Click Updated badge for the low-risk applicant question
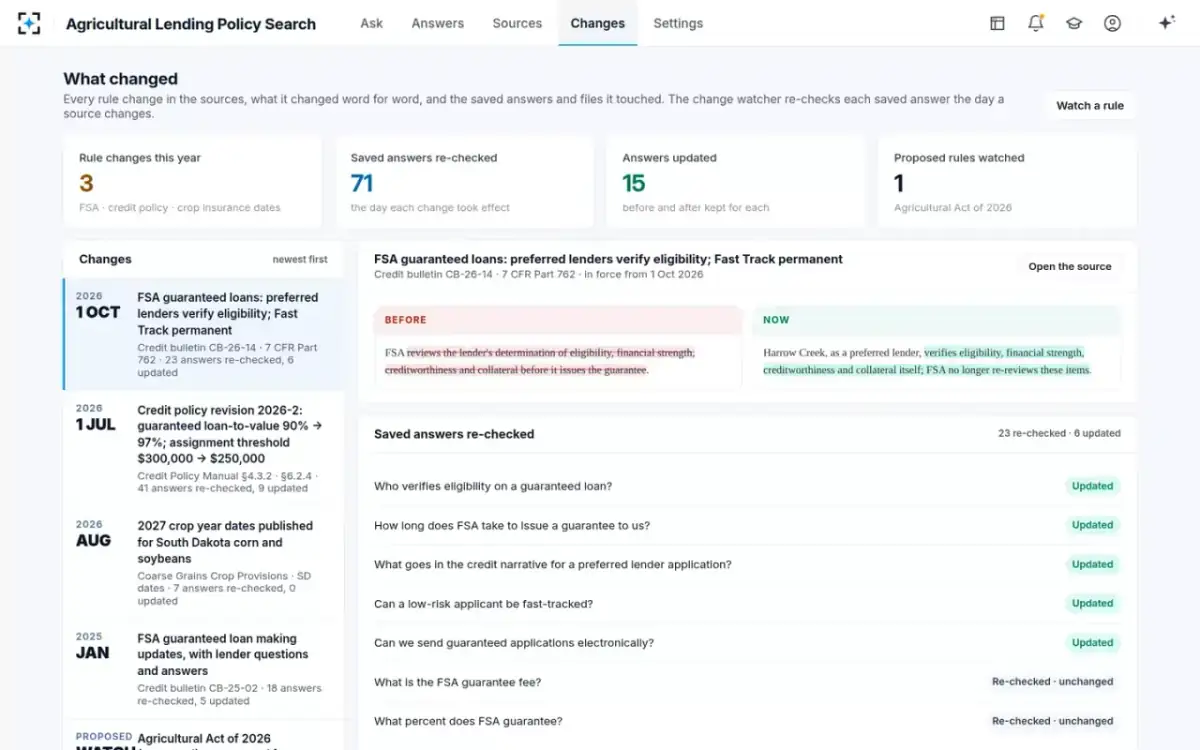Viewport: 1200px width, 750px height. coord(1092,603)
